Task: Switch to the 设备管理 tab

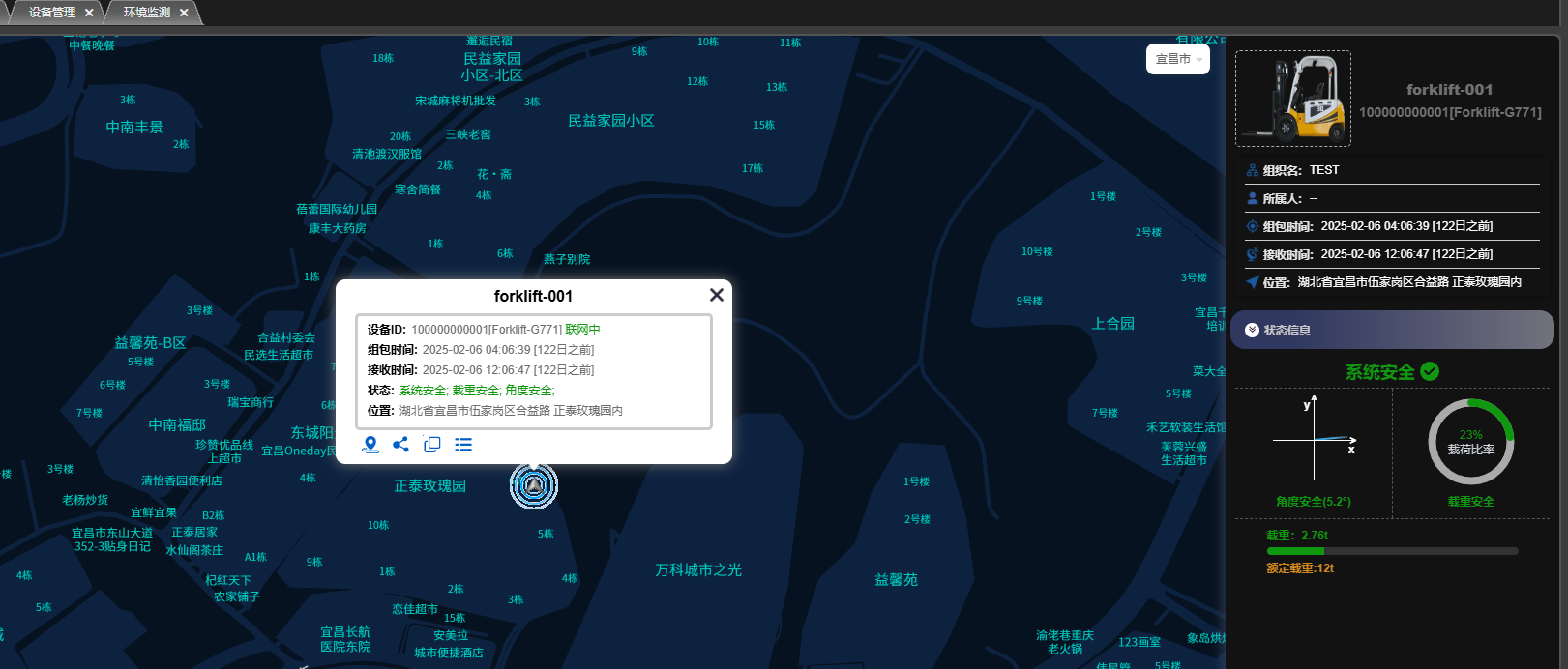Action: (x=52, y=13)
